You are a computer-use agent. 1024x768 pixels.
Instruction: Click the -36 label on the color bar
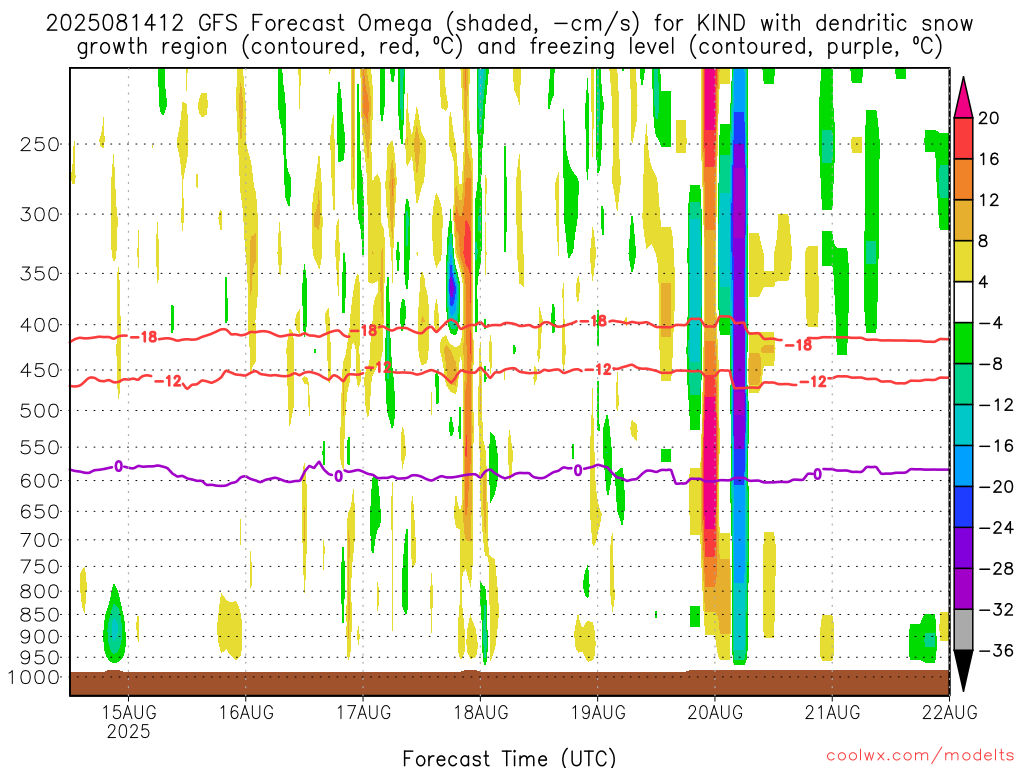pos(997,650)
